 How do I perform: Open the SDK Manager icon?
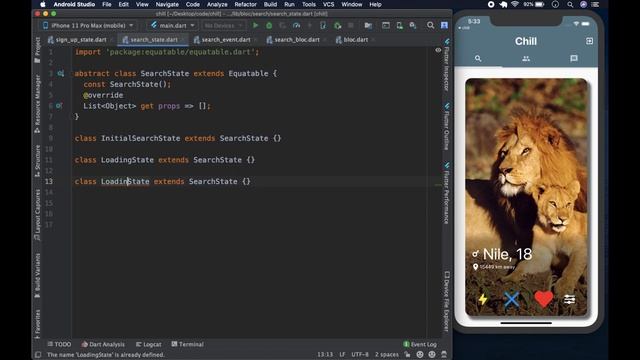point(413,25)
